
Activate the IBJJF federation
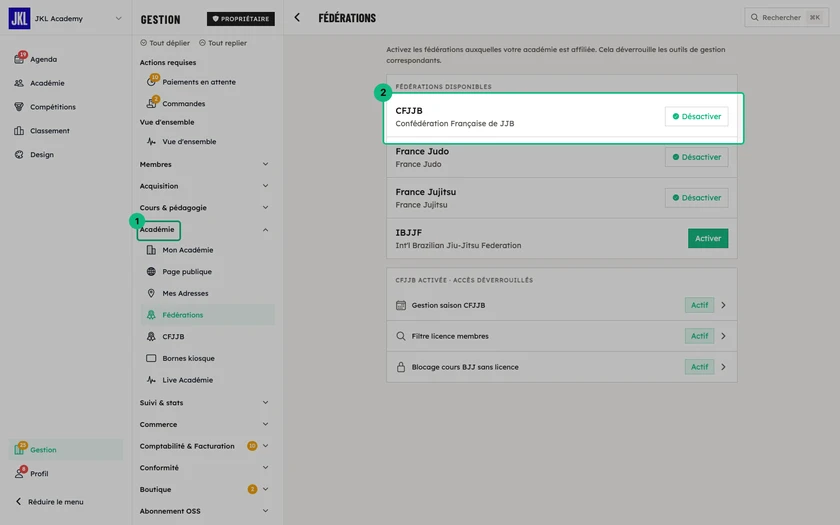click(x=708, y=238)
